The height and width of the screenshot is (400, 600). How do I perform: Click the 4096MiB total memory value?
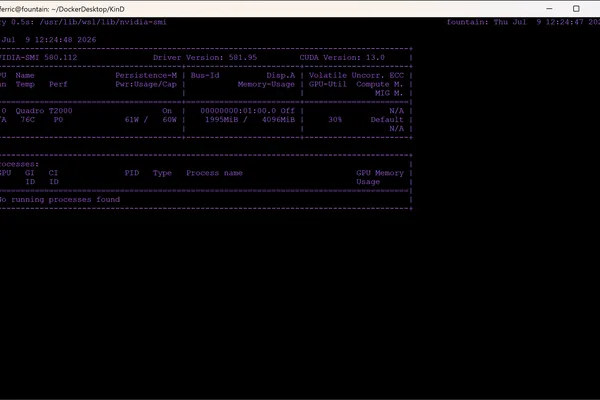278,119
